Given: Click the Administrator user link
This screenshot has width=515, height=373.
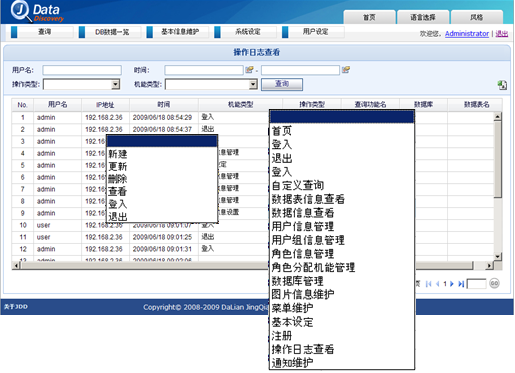Looking at the screenshot, I should (467, 34).
